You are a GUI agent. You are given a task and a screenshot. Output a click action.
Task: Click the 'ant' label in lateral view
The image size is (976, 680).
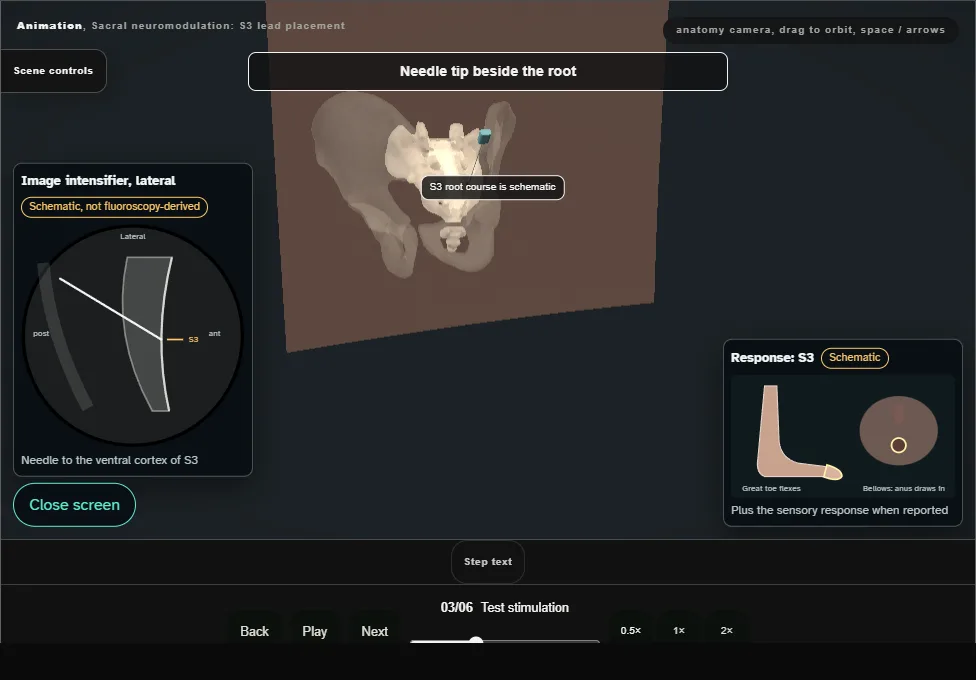tap(214, 334)
